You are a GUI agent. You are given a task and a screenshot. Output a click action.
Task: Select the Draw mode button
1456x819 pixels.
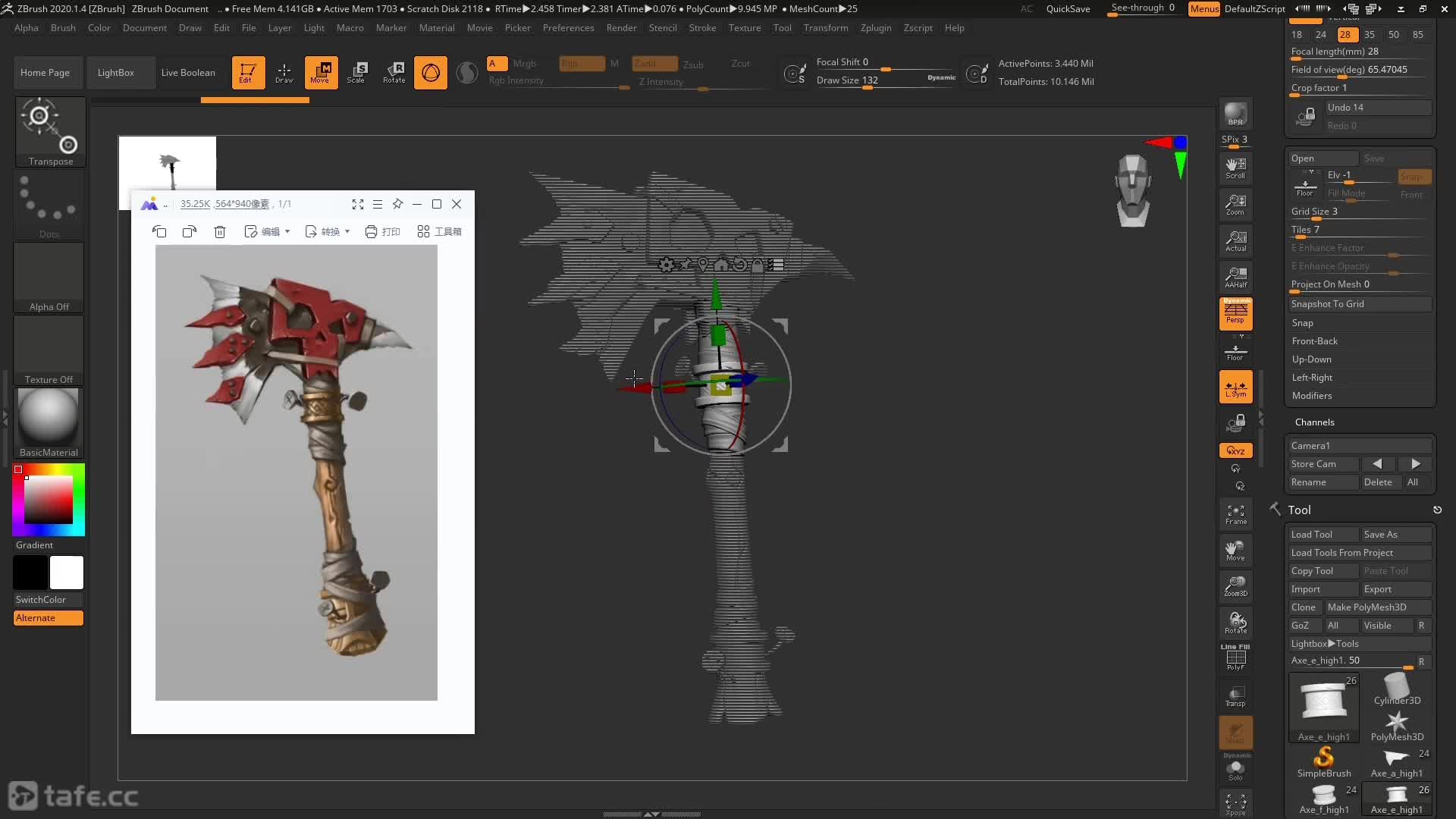284,73
